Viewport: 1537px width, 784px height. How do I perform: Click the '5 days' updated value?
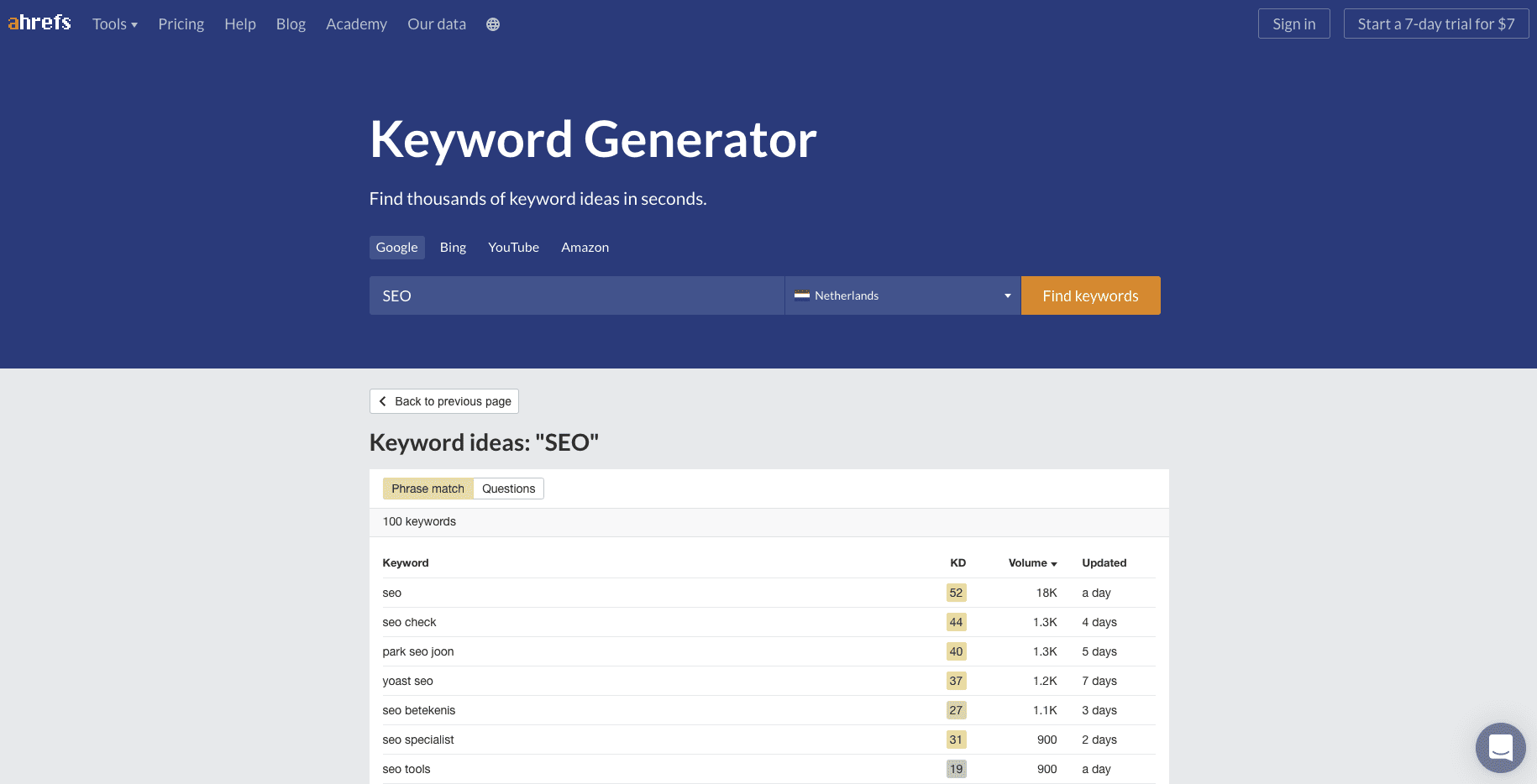point(1099,651)
